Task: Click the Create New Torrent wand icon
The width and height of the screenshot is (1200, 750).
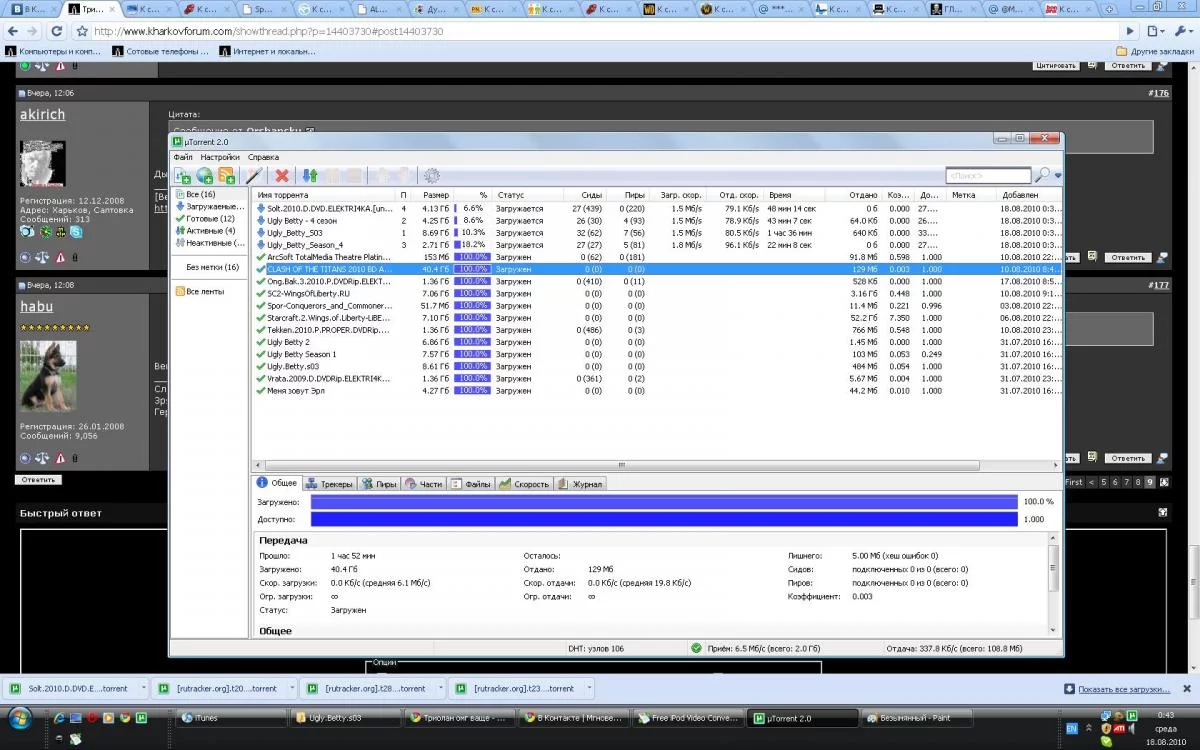Action: [254, 176]
